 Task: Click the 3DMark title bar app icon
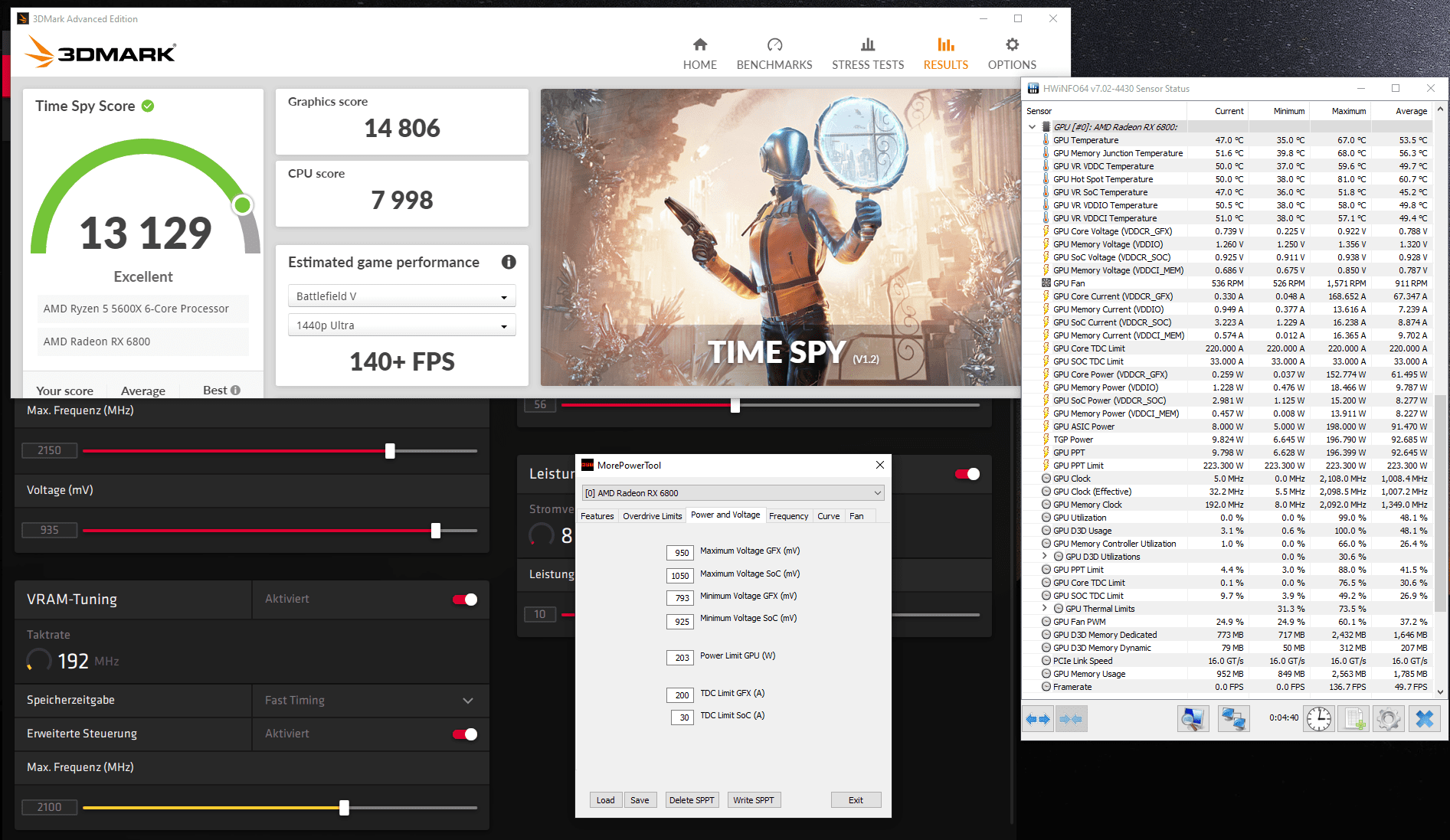[x=23, y=18]
